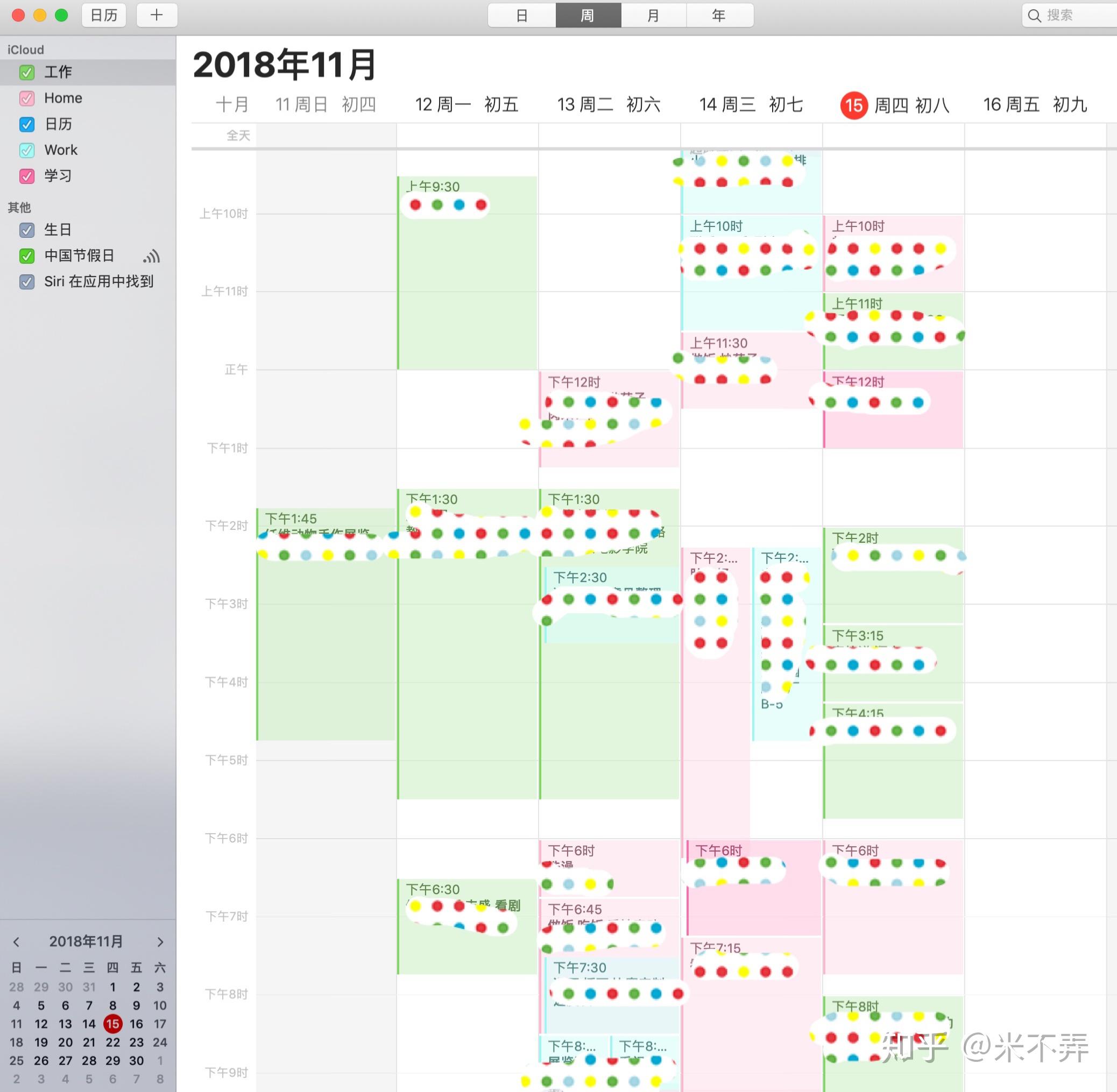Switch to 月 month view tab
Screen dimensions: 1117x1092
pyautogui.click(x=653, y=16)
